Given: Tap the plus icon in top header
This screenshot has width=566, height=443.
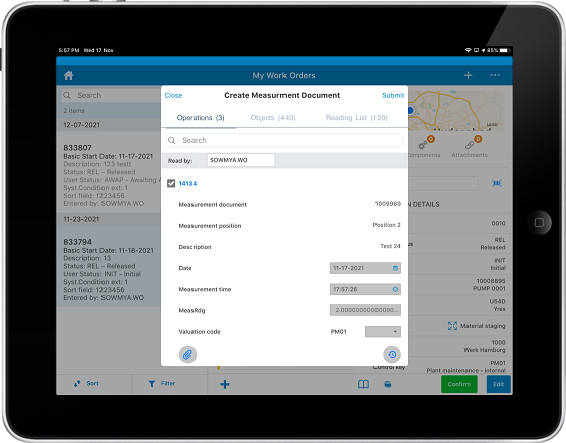Looking at the screenshot, I should point(468,75).
